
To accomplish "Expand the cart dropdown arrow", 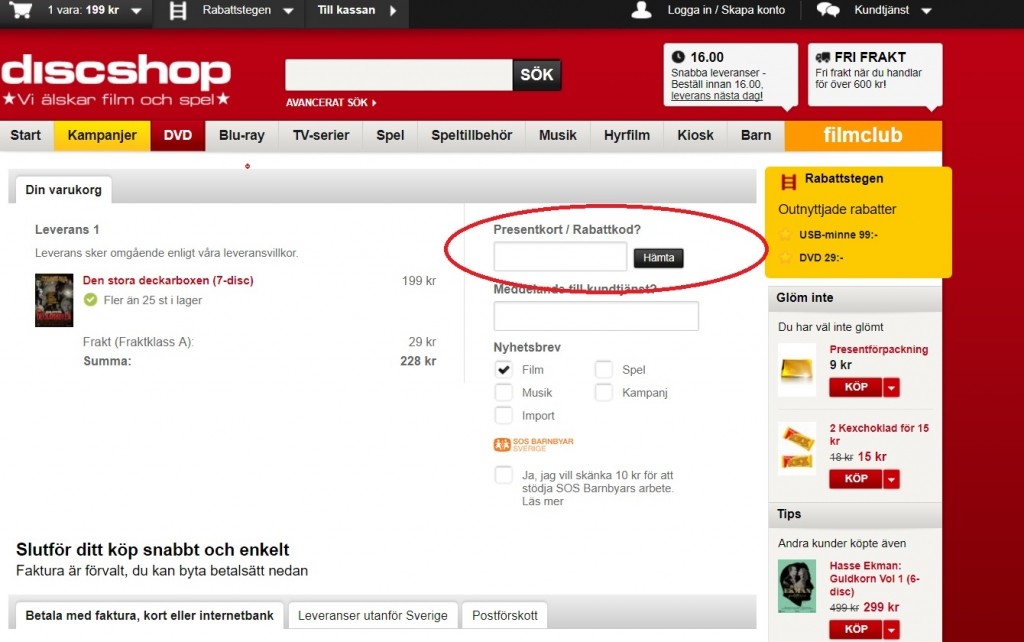I will 136,11.
